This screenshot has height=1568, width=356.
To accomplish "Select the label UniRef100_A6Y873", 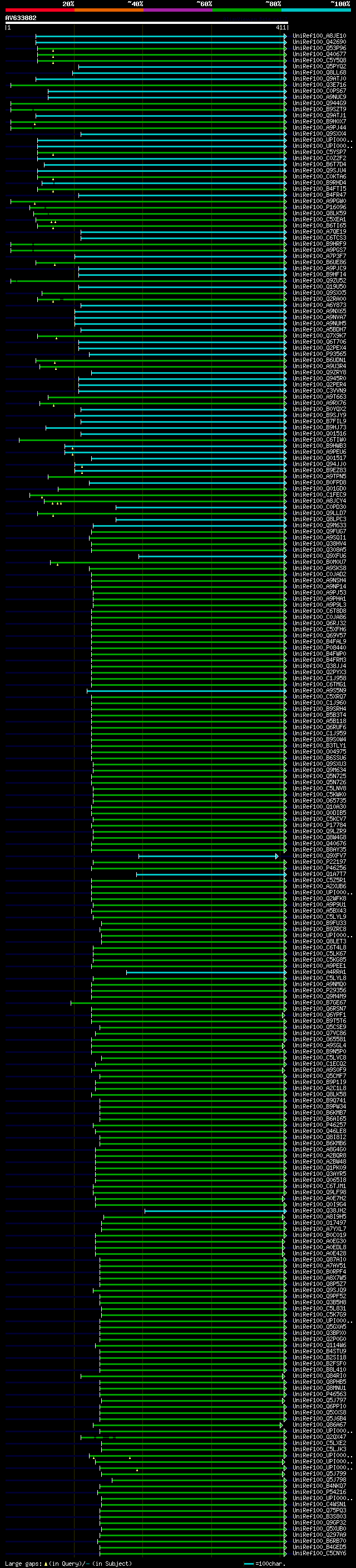I will coord(319,305).
